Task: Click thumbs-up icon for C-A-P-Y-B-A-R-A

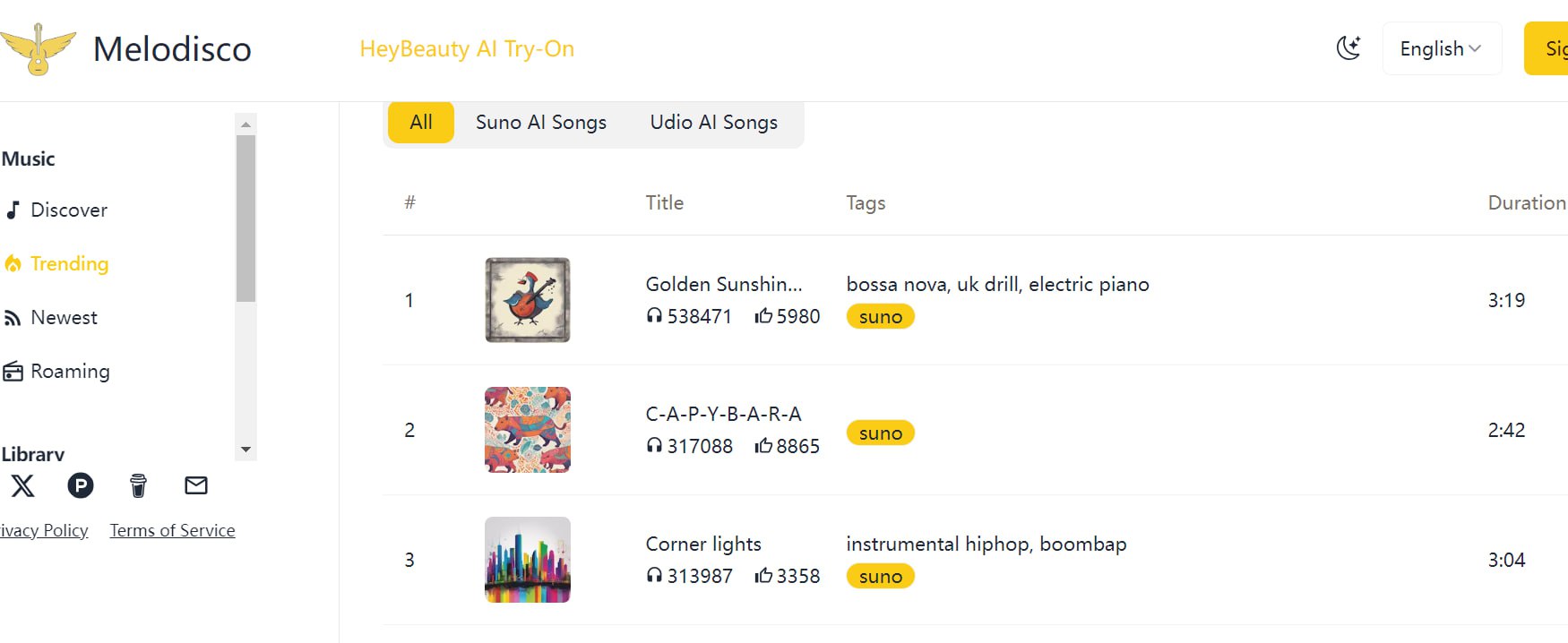Action: point(763,445)
